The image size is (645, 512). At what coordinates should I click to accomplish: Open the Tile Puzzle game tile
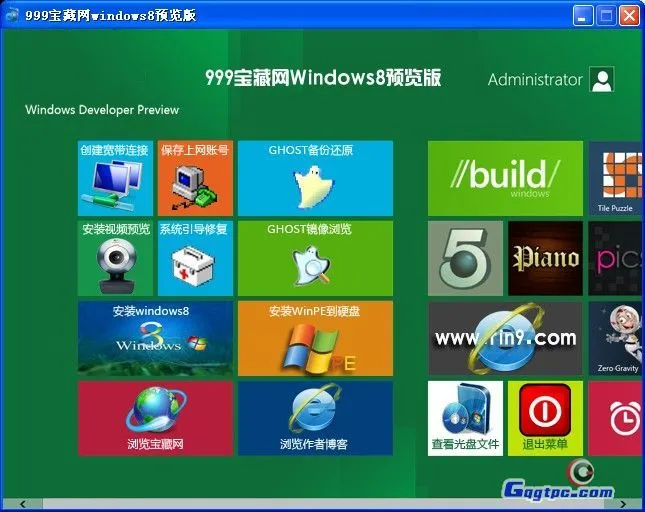pyautogui.click(x=615, y=178)
